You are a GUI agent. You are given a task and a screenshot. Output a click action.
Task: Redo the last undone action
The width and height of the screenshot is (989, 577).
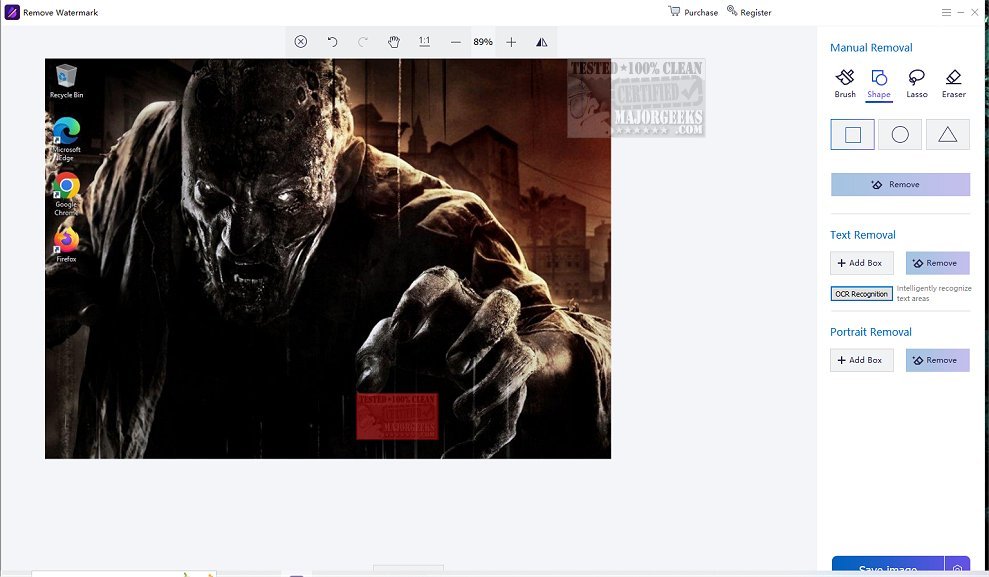pyautogui.click(x=363, y=42)
